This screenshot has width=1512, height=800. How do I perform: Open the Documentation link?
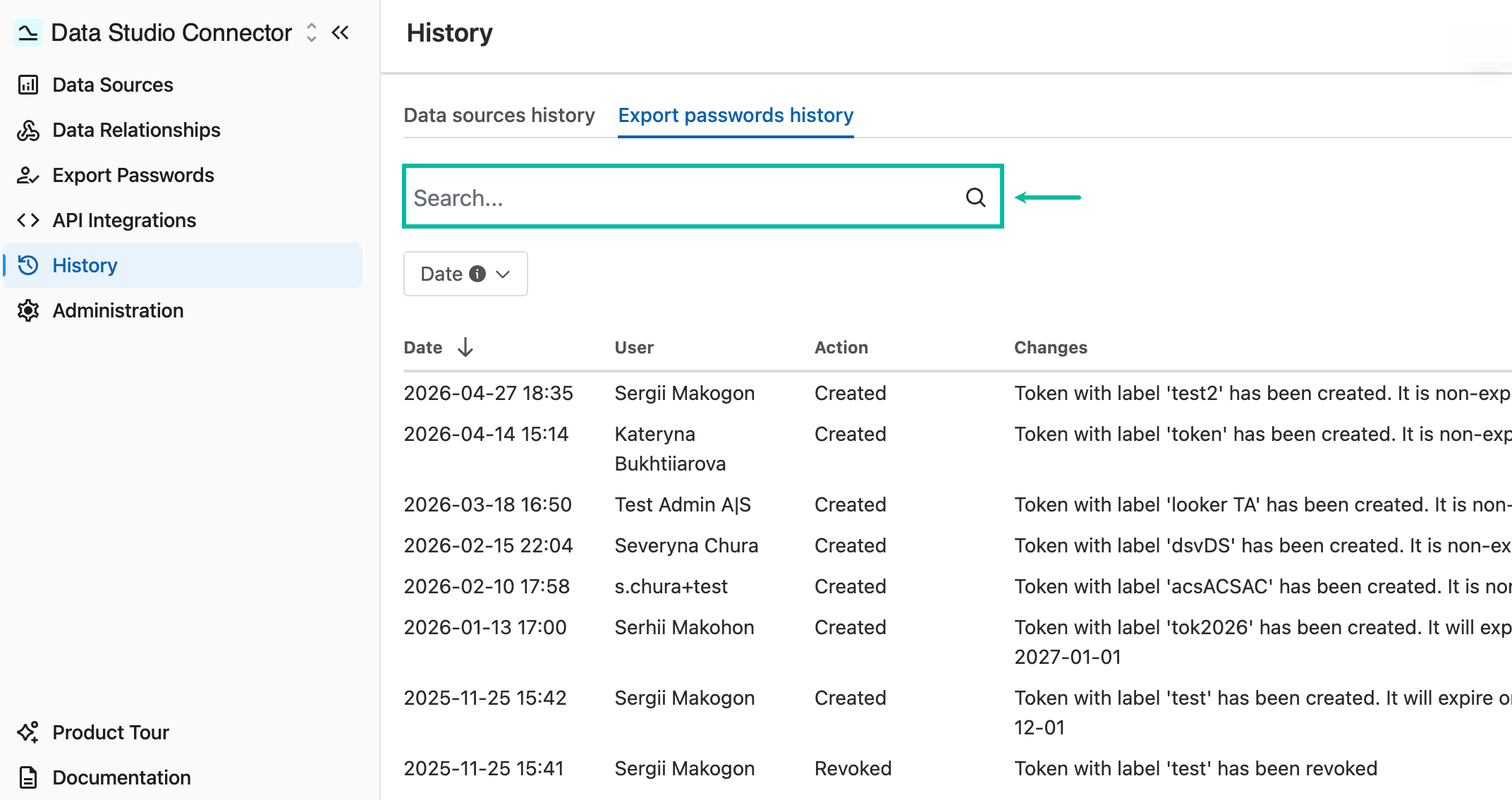tap(122, 777)
